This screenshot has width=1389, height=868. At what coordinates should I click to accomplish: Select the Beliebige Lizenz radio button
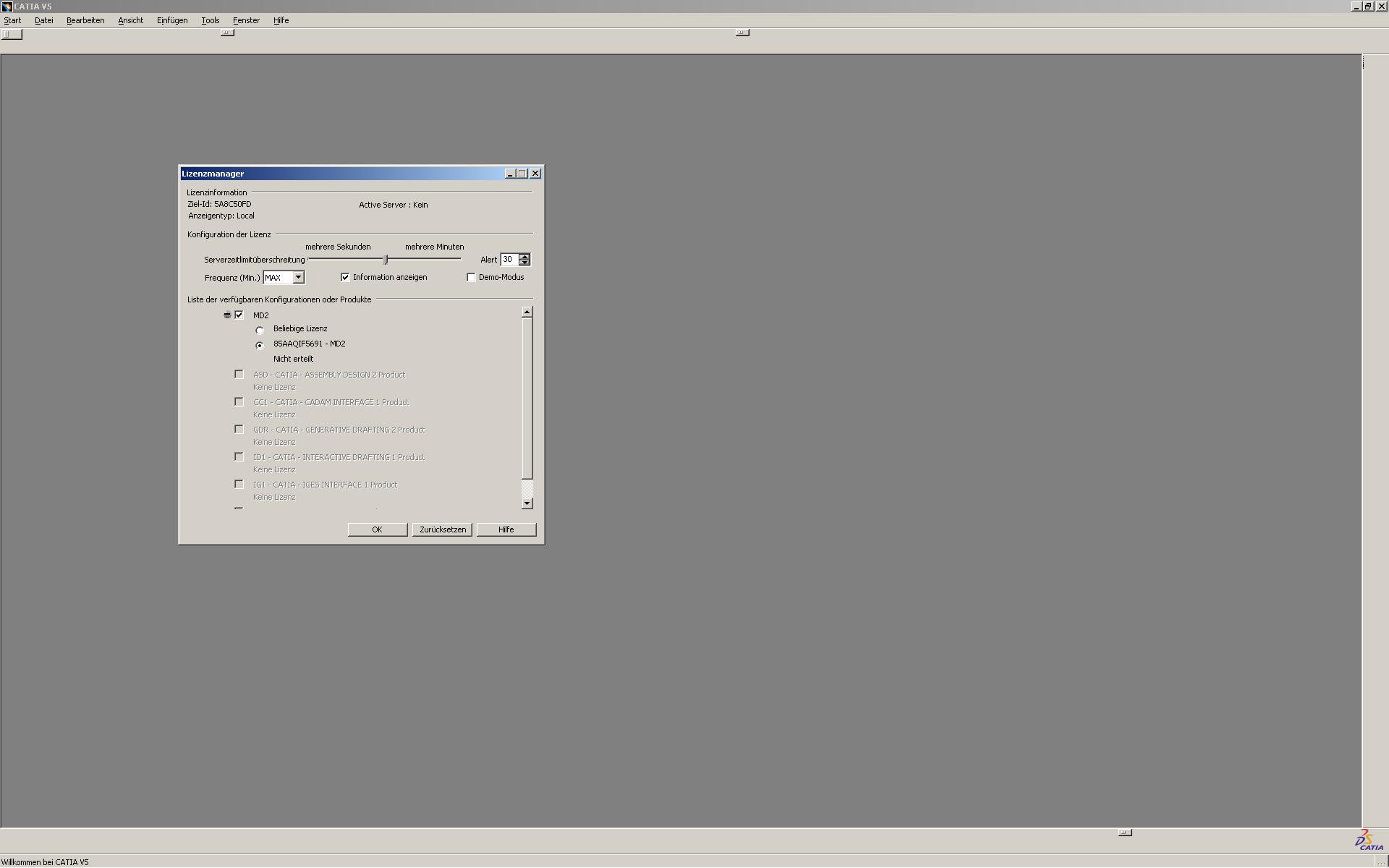tap(260, 330)
